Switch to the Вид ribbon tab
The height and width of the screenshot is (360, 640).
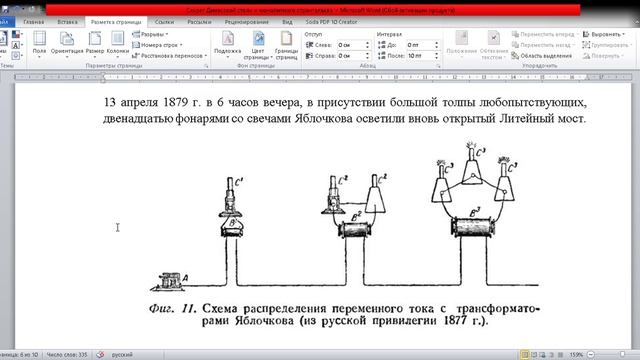click(x=287, y=22)
